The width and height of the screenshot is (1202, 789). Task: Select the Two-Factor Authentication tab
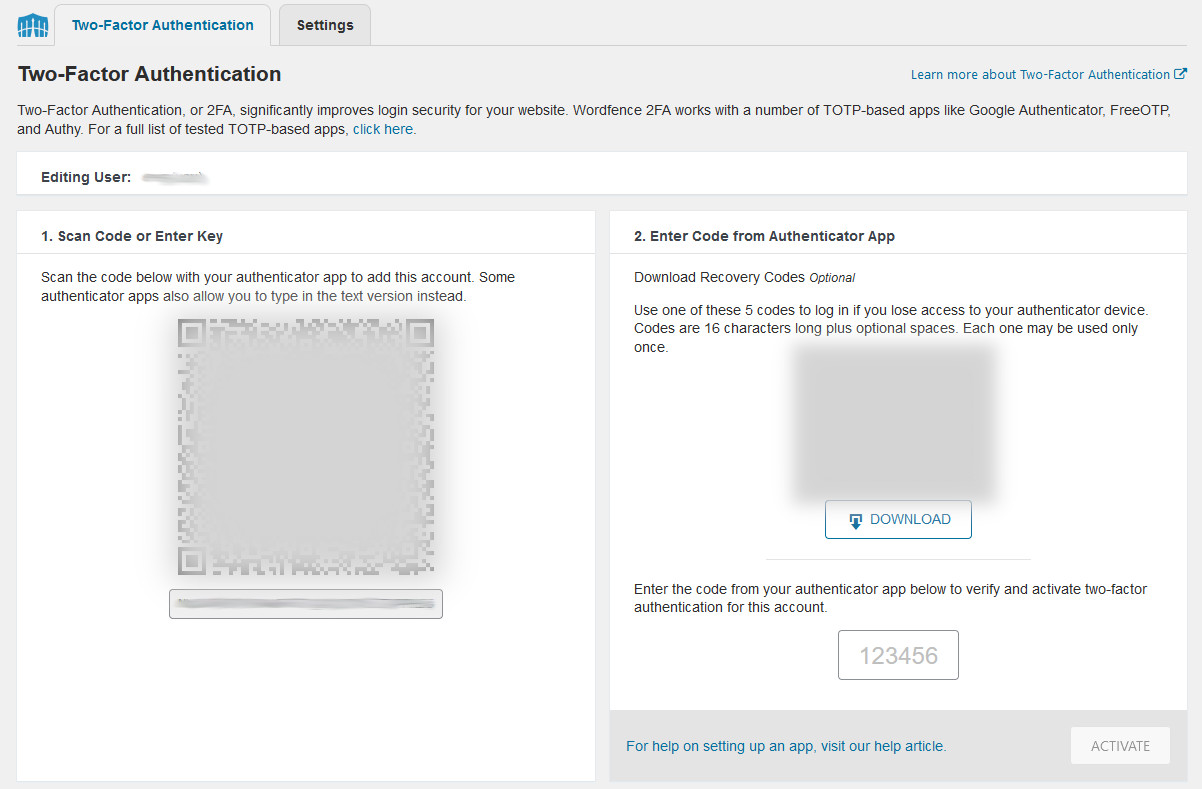point(163,25)
